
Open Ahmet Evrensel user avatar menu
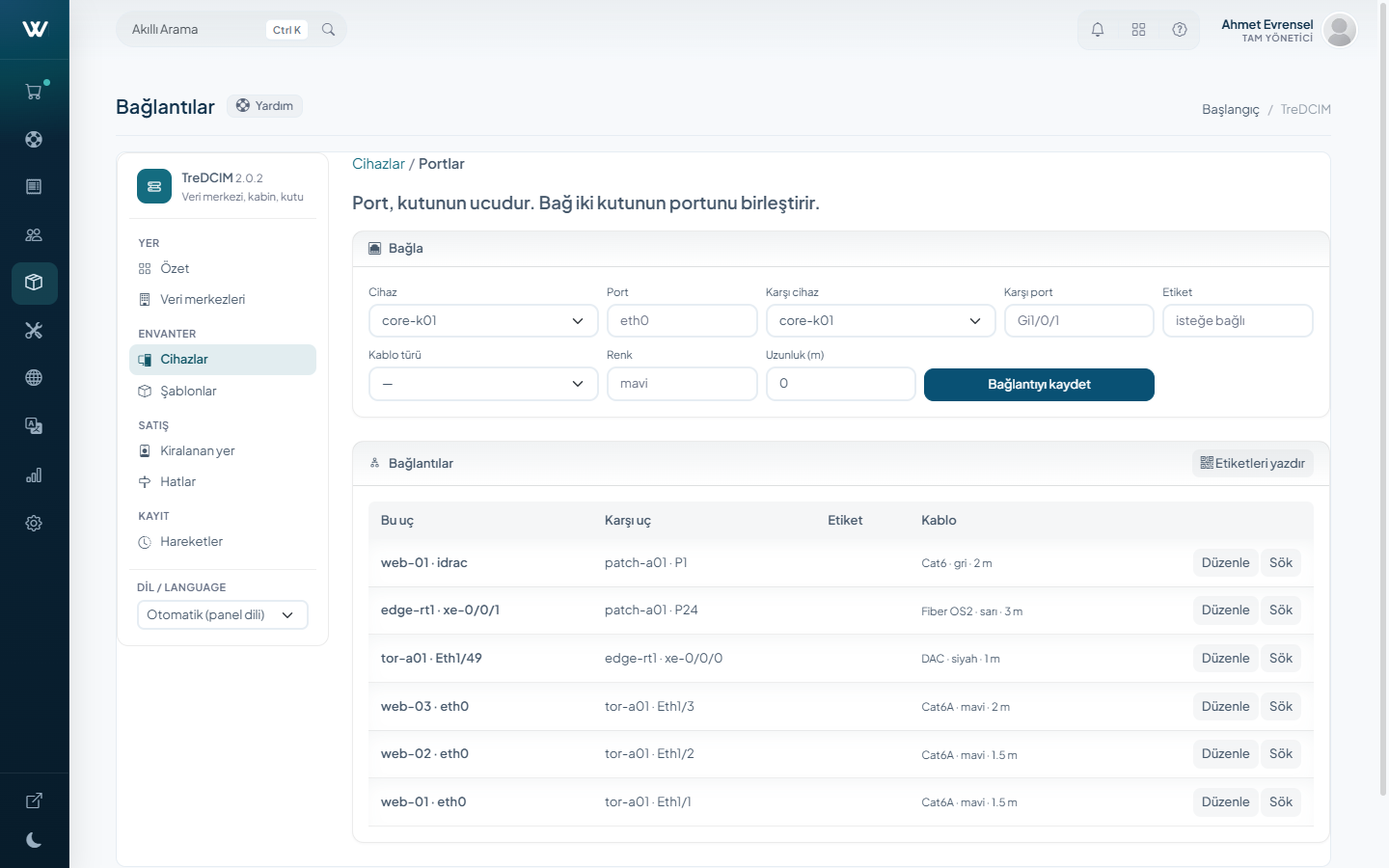tap(1340, 30)
